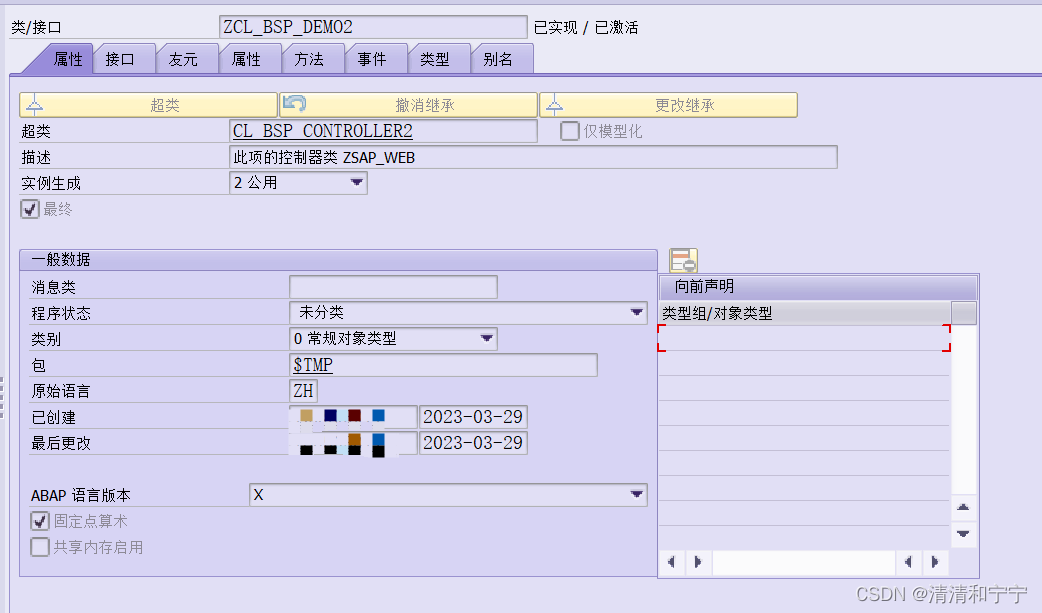The image size is (1042, 613).
Task: Expand the ABAP 语言版本 dropdown
Action: coord(638,494)
